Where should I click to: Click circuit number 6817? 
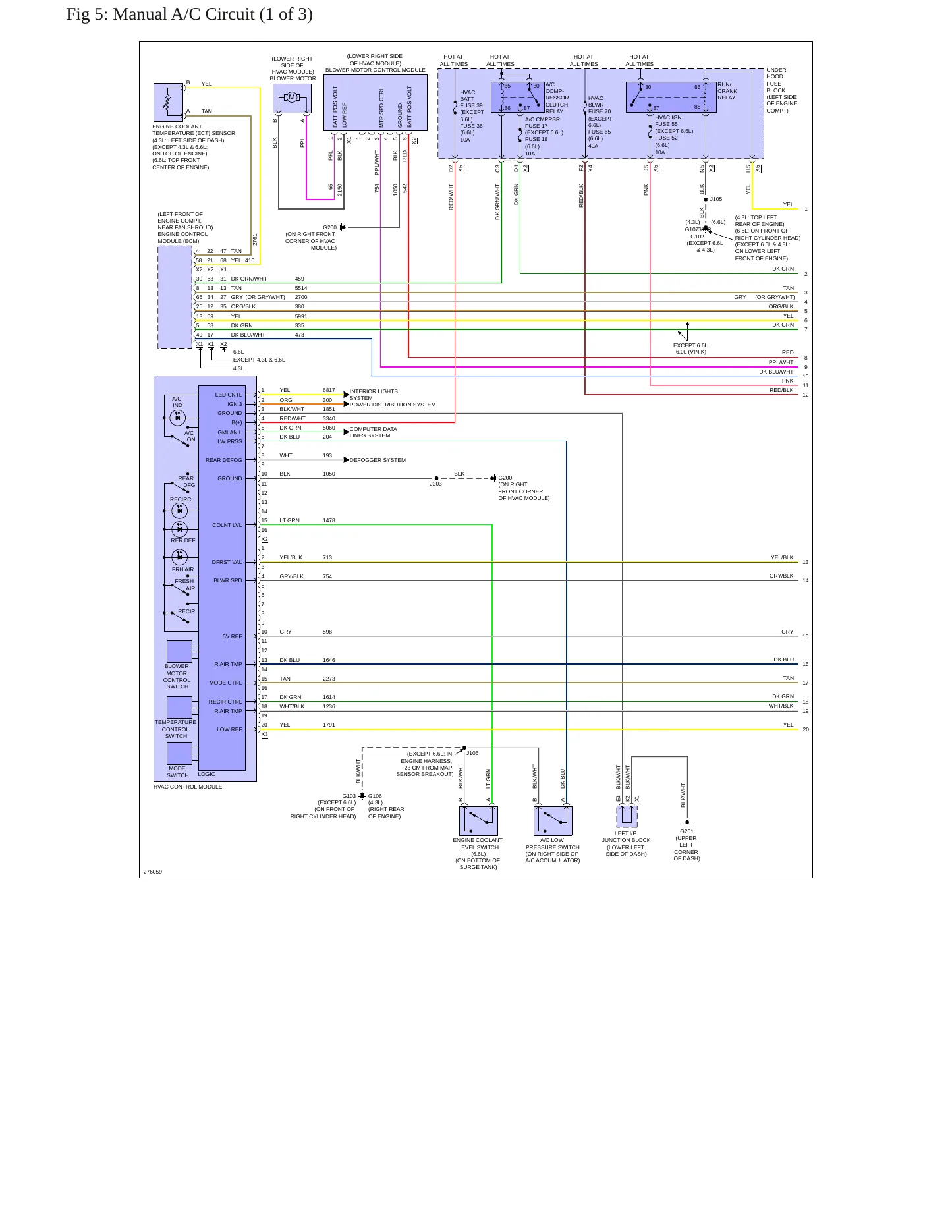[x=329, y=390]
